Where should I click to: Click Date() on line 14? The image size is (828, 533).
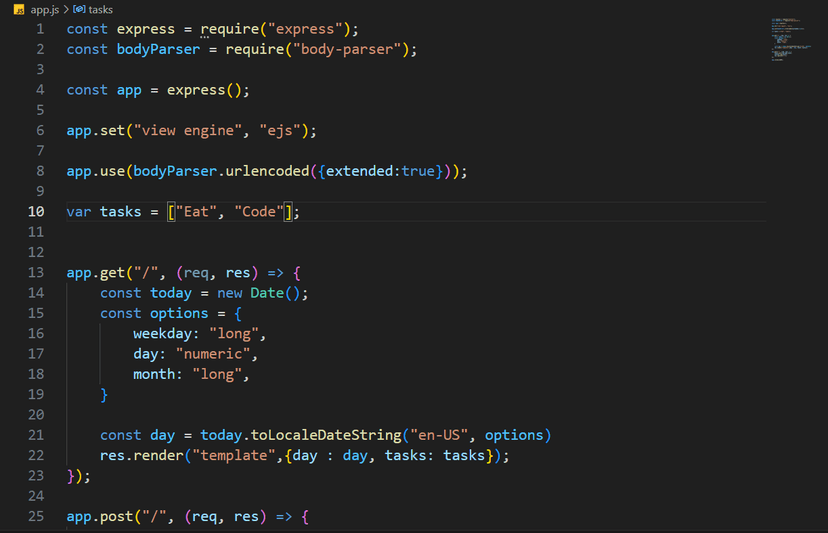point(275,293)
